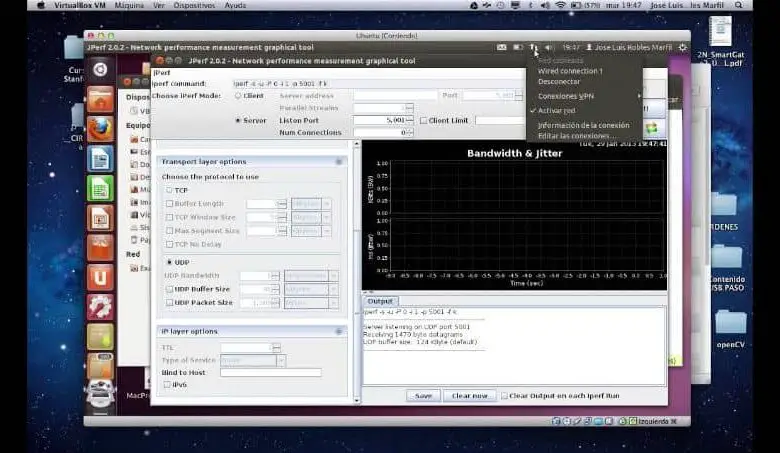Click the Save output button
This screenshot has width=780, height=453.
click(x=423, y=396)
